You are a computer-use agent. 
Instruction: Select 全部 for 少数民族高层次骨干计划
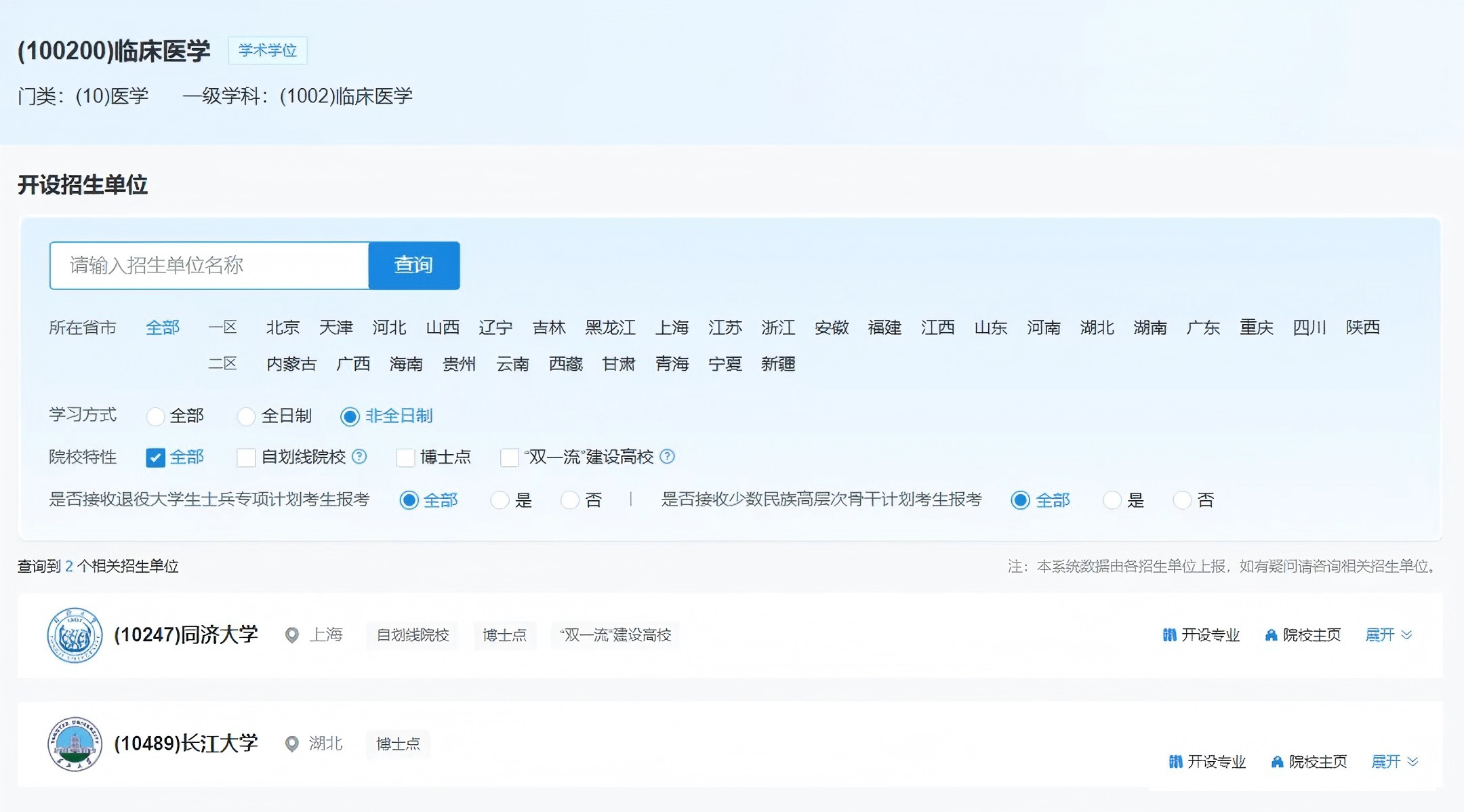tap(1020, 500)
